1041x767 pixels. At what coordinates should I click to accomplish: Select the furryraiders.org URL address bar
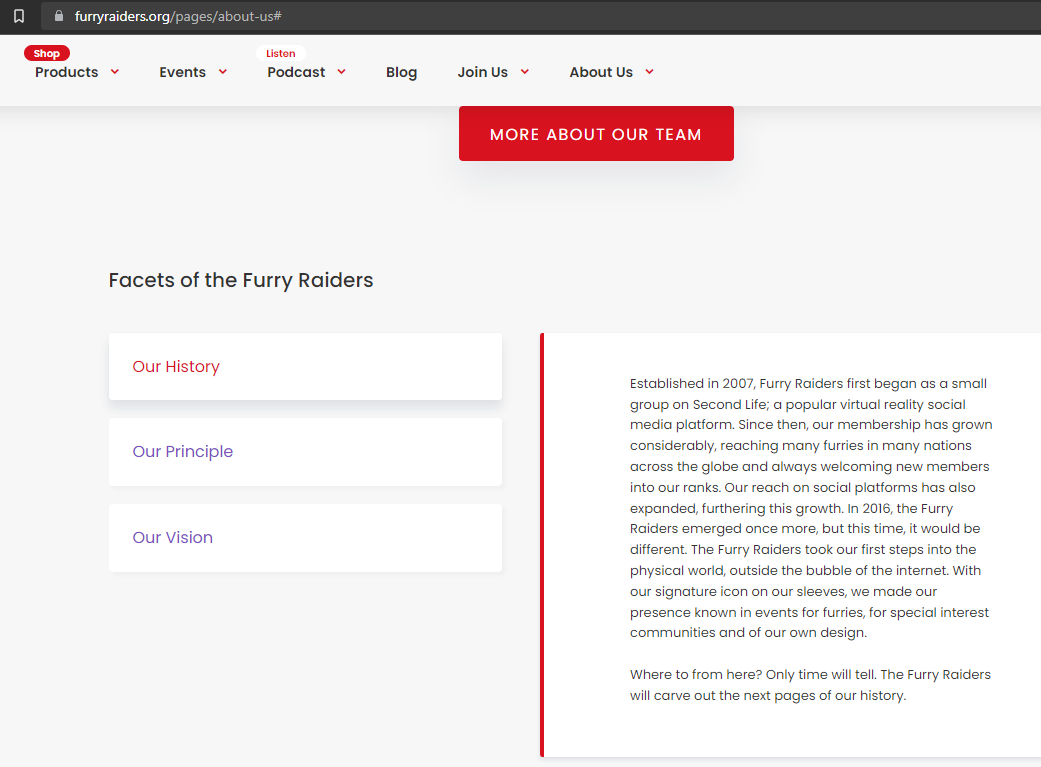click(x=541, y=16)
